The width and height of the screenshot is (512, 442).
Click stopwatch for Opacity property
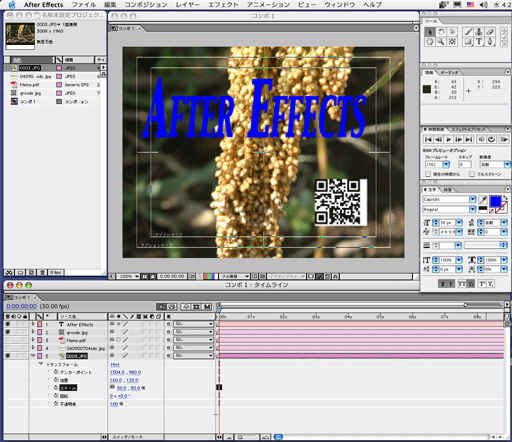[56, 404]
